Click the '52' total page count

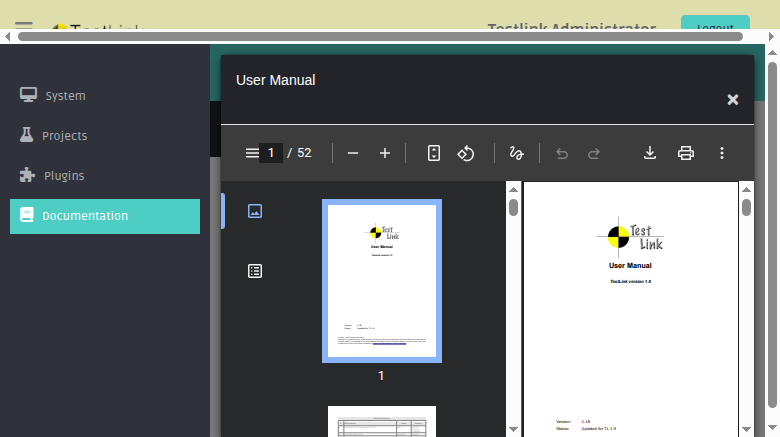click(304, 153)
